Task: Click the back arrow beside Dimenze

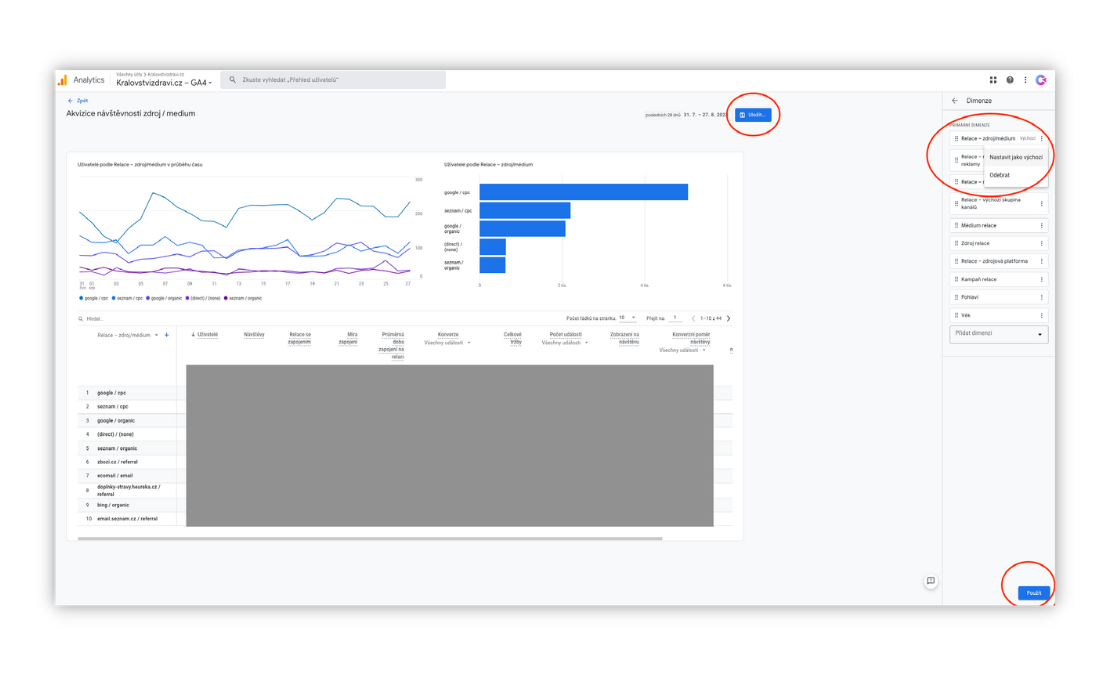Action: pos(954,100)
